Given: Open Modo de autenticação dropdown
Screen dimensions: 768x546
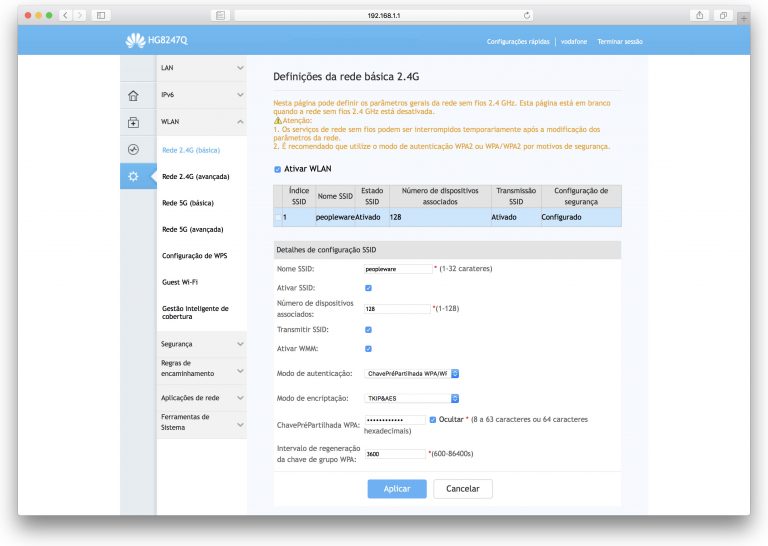Looking at the screenshot, I should 412,373.
